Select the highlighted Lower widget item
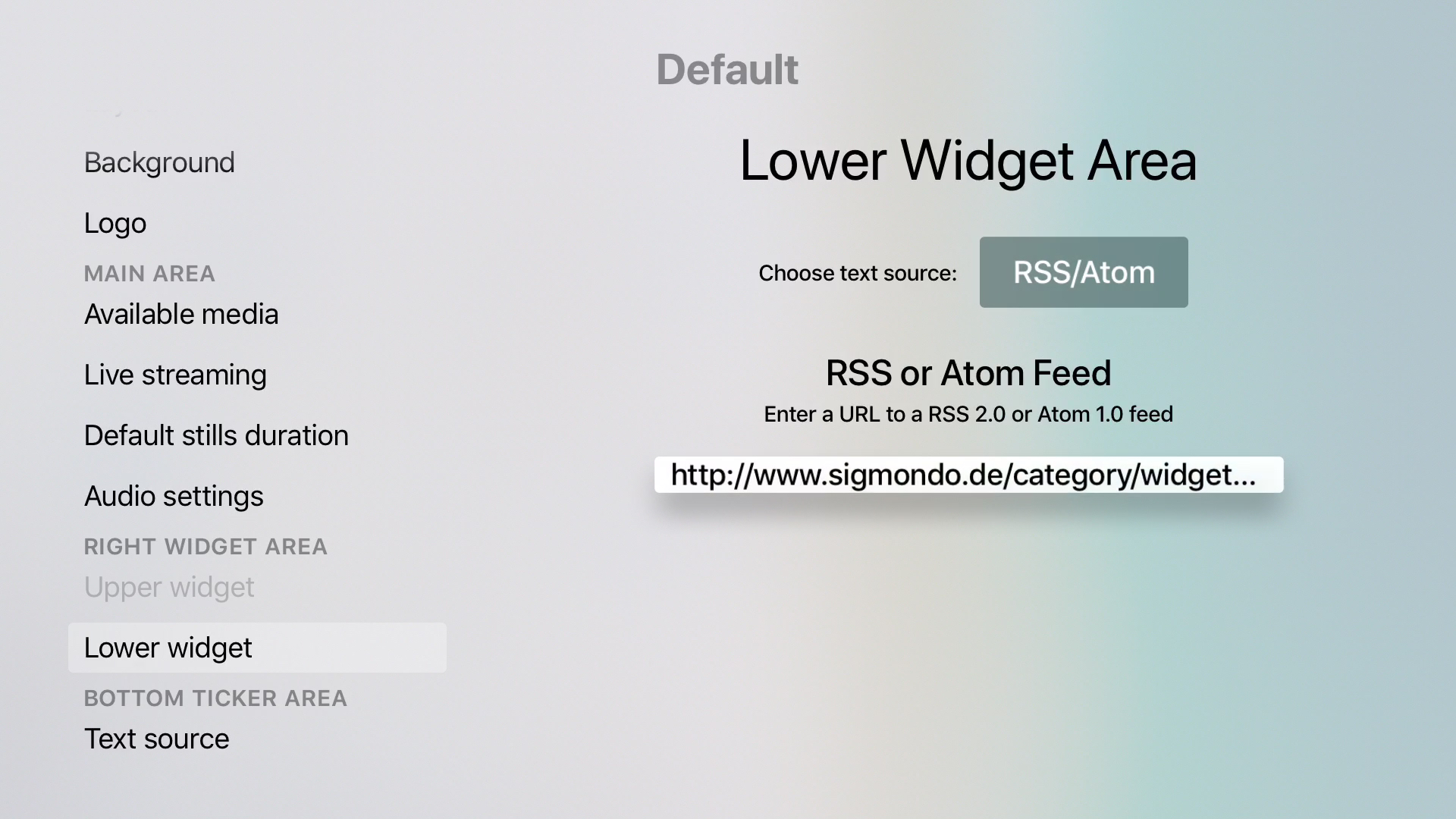 coord(256,648)
